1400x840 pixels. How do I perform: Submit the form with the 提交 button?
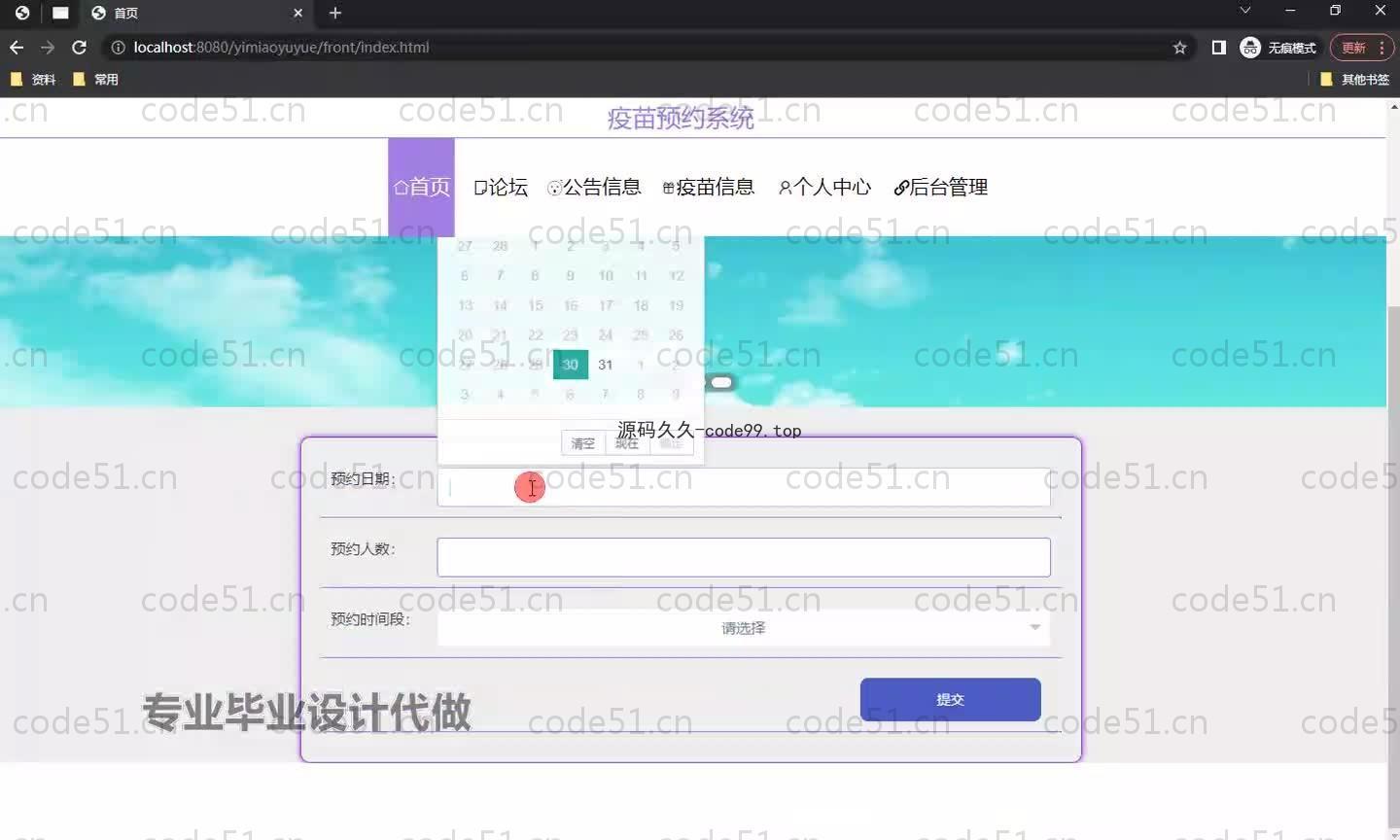[951, 700]
